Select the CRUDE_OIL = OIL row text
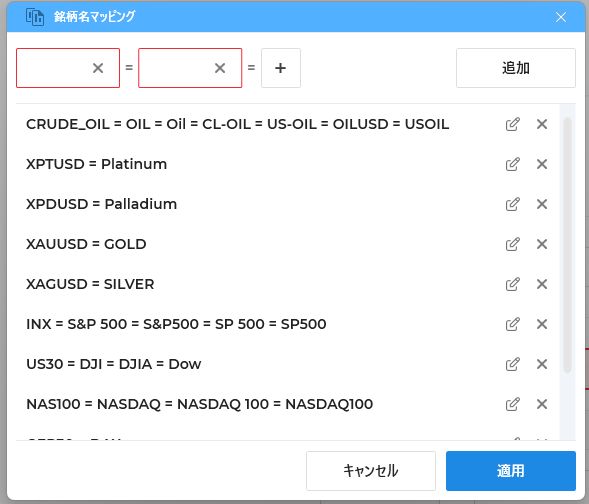 pyautogui.click(x=237, y=124)
